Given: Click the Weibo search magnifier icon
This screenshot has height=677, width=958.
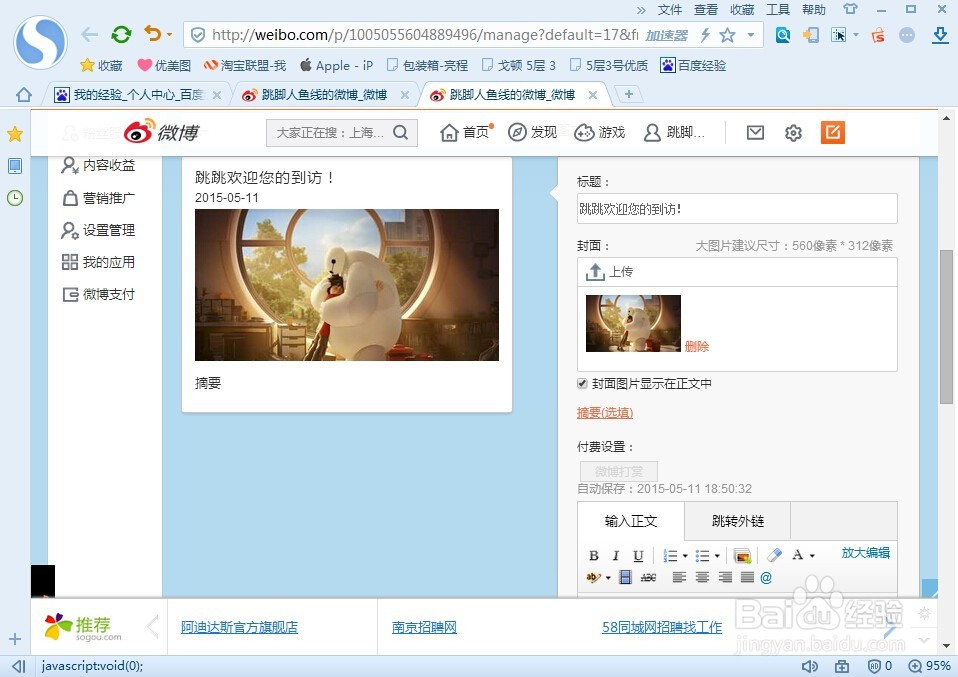Looking at the screenshot, I should coord(400,133).
